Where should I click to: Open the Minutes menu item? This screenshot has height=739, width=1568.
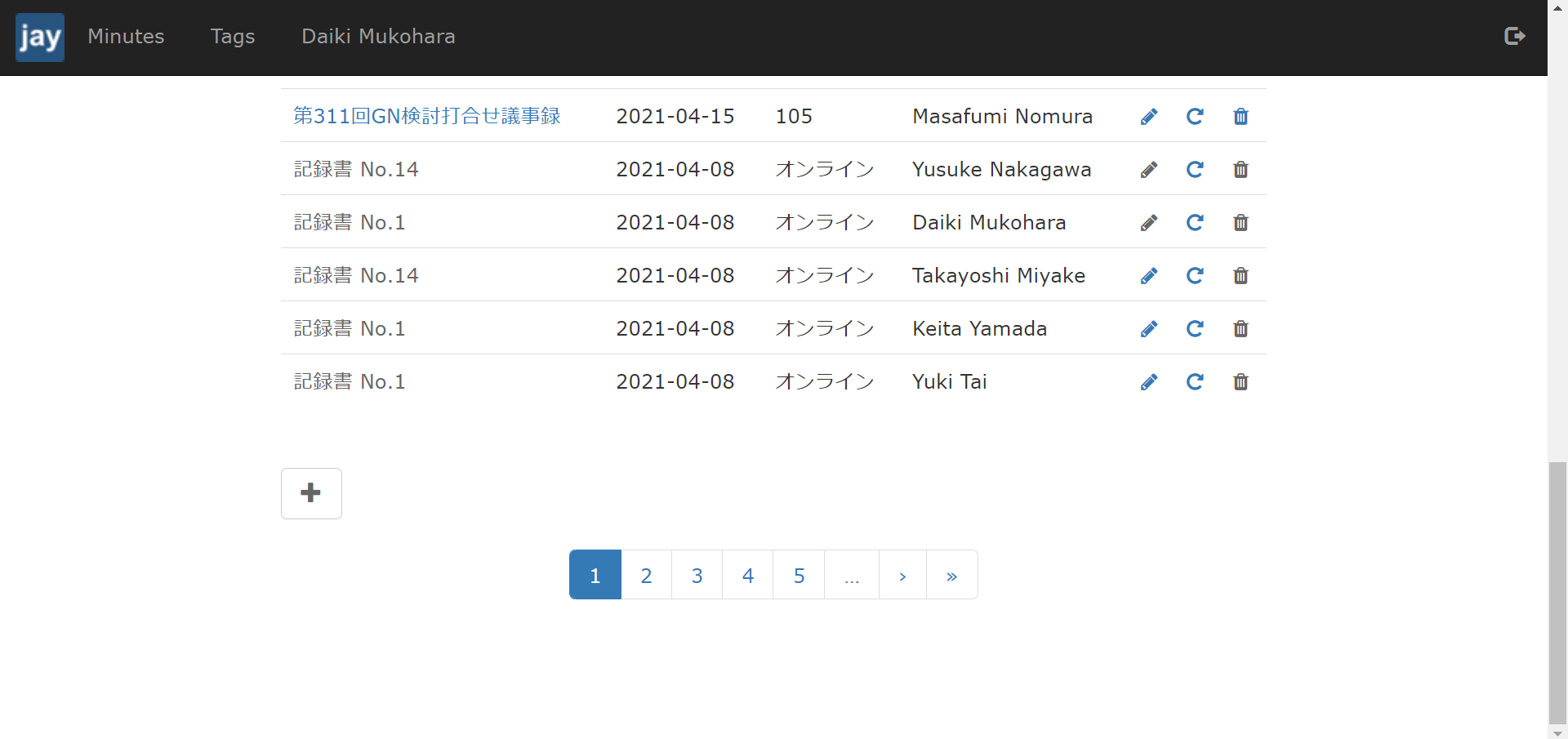[x=126, y=37]
